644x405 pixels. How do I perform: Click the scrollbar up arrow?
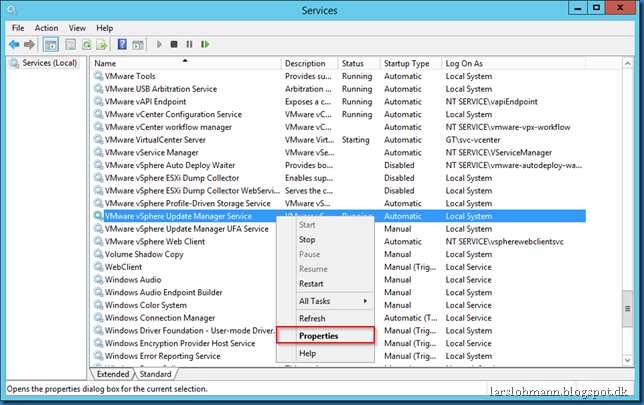[x=628, y=63]
